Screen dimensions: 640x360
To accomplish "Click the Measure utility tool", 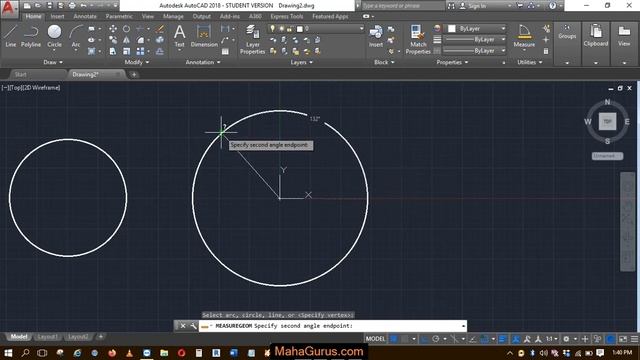I will pyautogui.click(x=524, y=36).
